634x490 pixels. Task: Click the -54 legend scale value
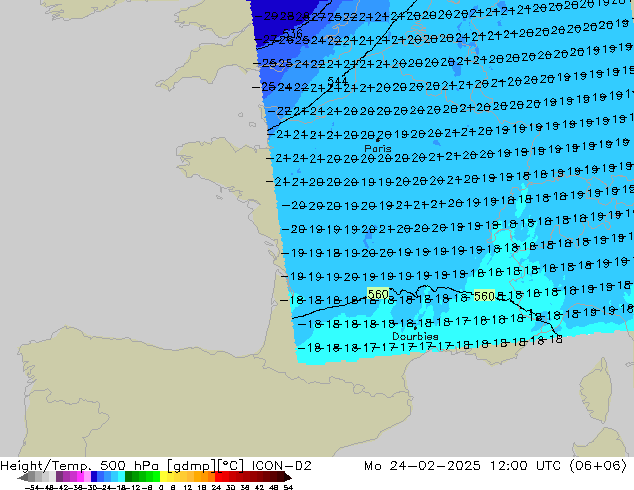(x=32, y=487)
